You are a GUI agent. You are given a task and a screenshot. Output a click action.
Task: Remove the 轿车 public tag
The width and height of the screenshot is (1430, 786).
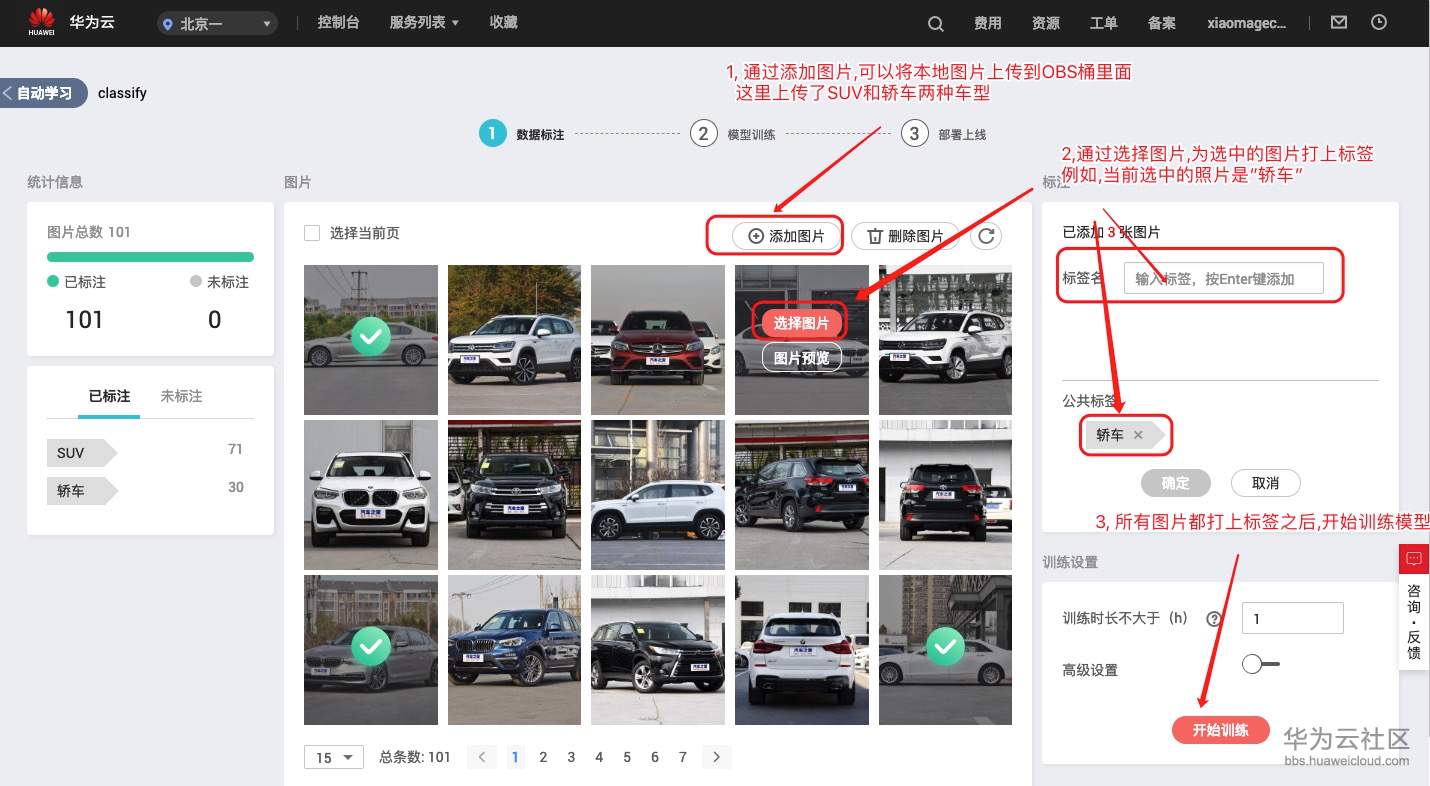point(1138,435)
